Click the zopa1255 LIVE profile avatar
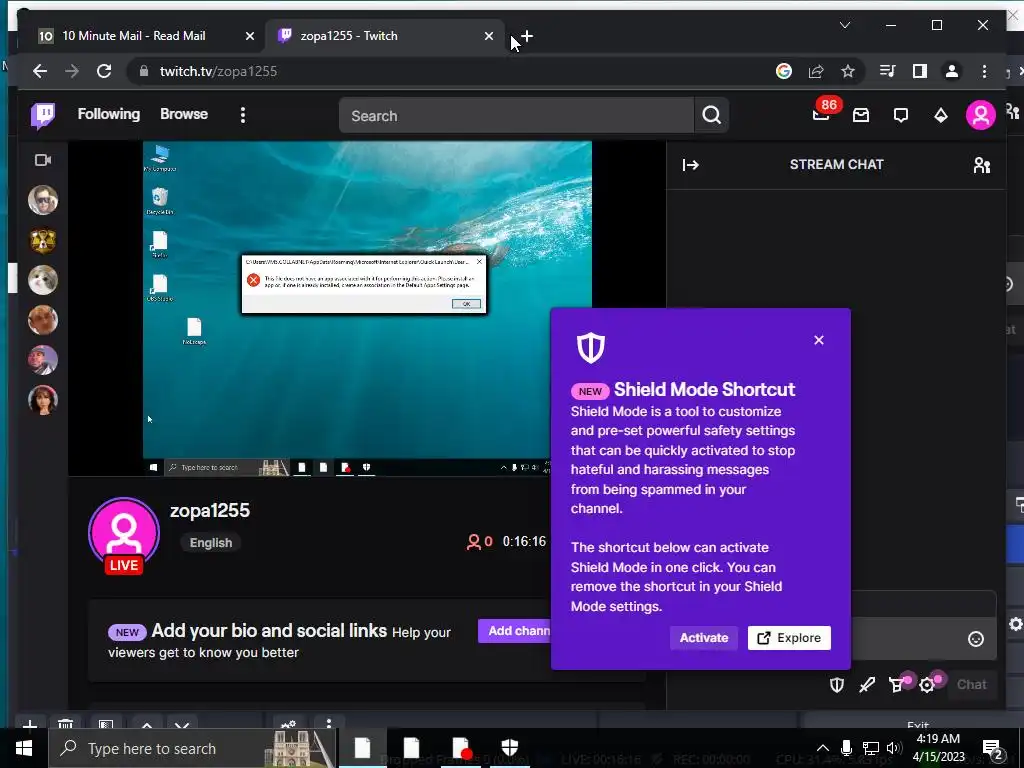Viewport: 1024px width, 768px height. tap(124, 536)
